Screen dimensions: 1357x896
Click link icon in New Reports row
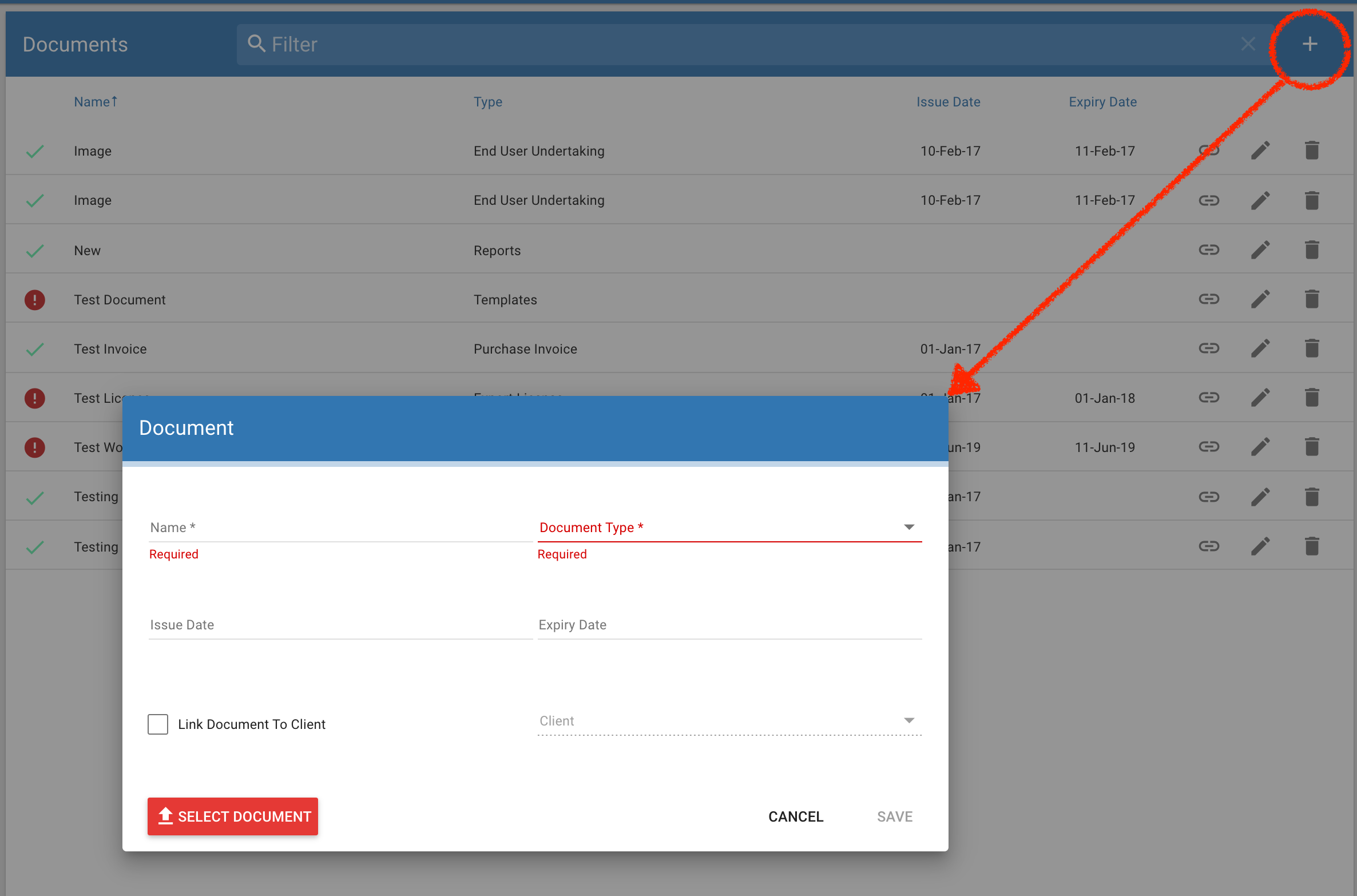point(1209,249)
